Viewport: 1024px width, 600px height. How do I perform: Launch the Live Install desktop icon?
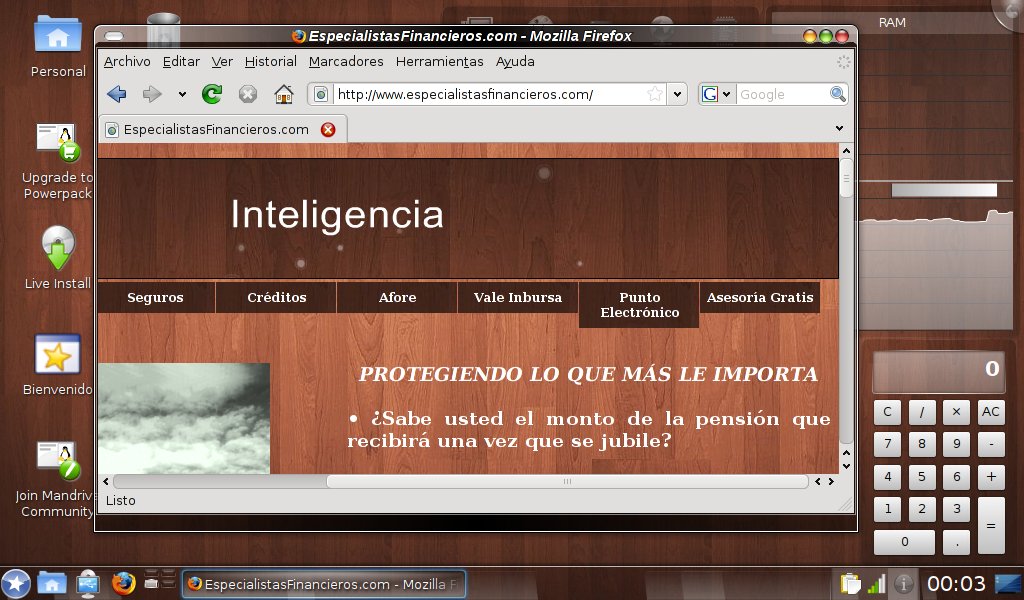click(58, 257)
